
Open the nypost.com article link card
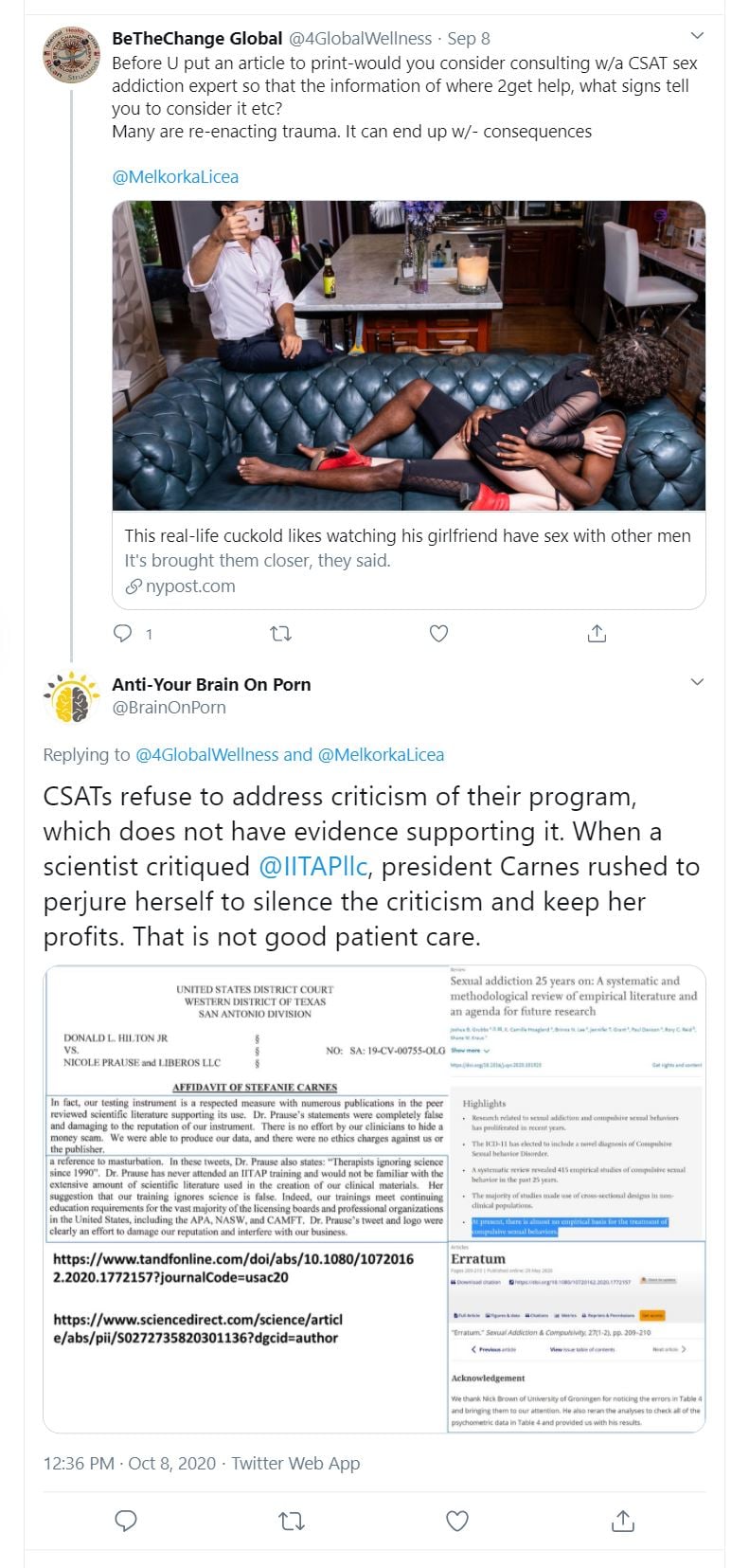408,561
